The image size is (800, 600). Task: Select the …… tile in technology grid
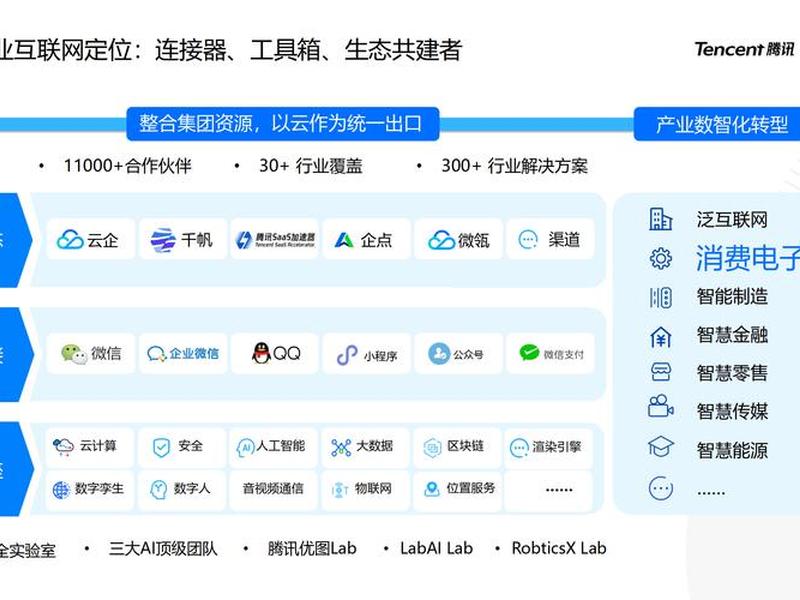pos(549,489)
